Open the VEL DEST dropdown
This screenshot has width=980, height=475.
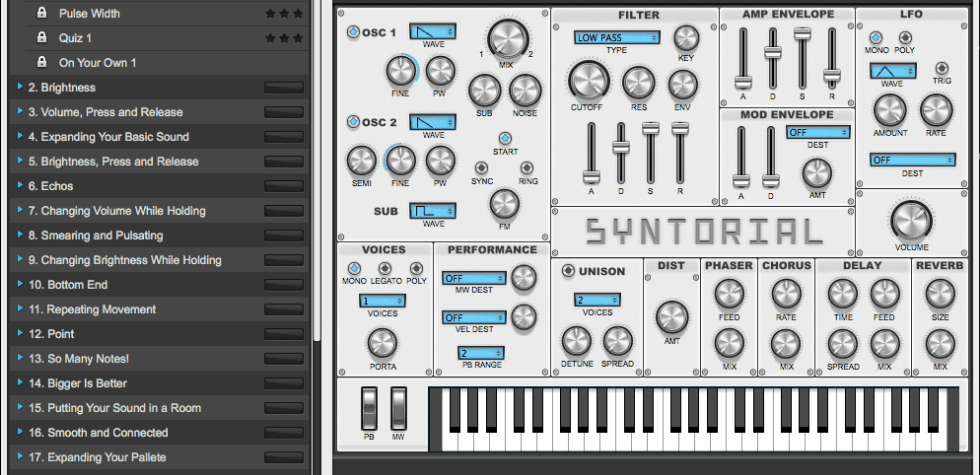(474, 318)
